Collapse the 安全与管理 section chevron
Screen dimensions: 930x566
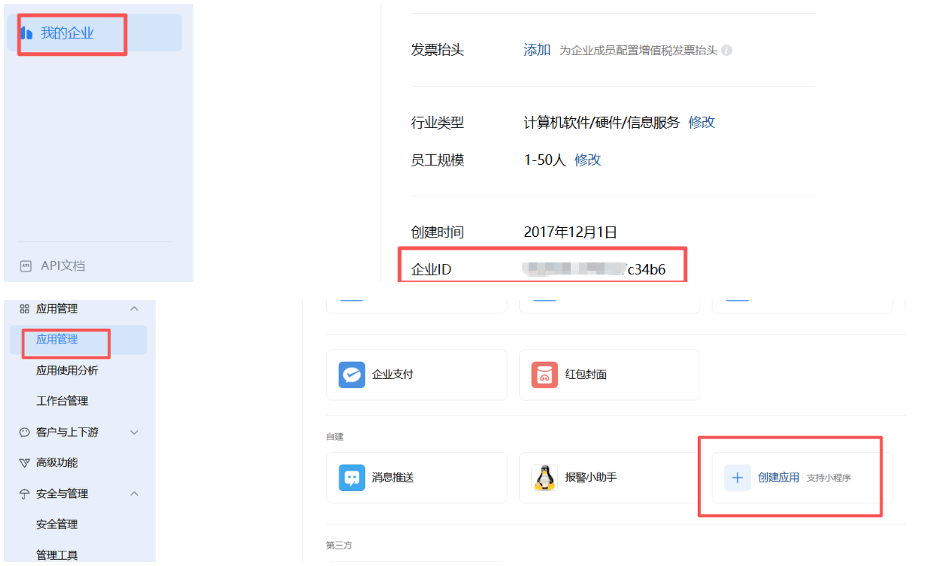point(135,494)
